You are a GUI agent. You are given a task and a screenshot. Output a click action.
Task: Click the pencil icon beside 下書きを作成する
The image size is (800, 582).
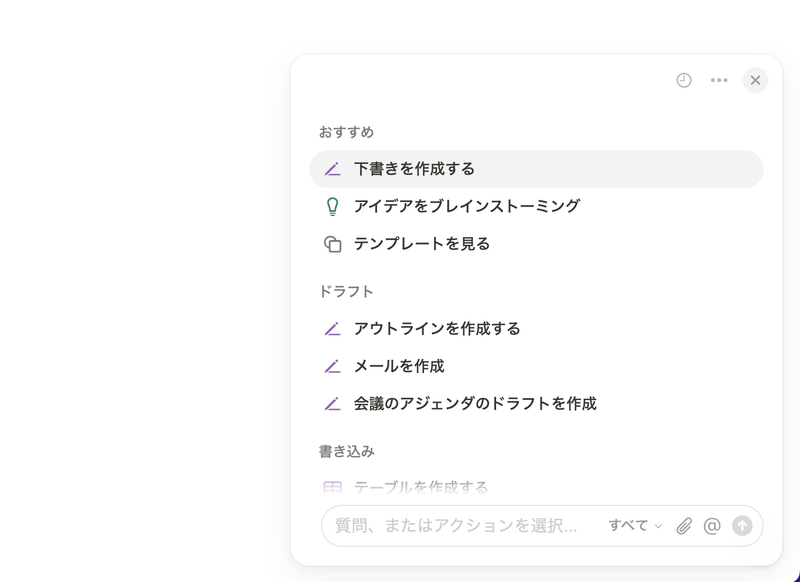click(333, 169)
